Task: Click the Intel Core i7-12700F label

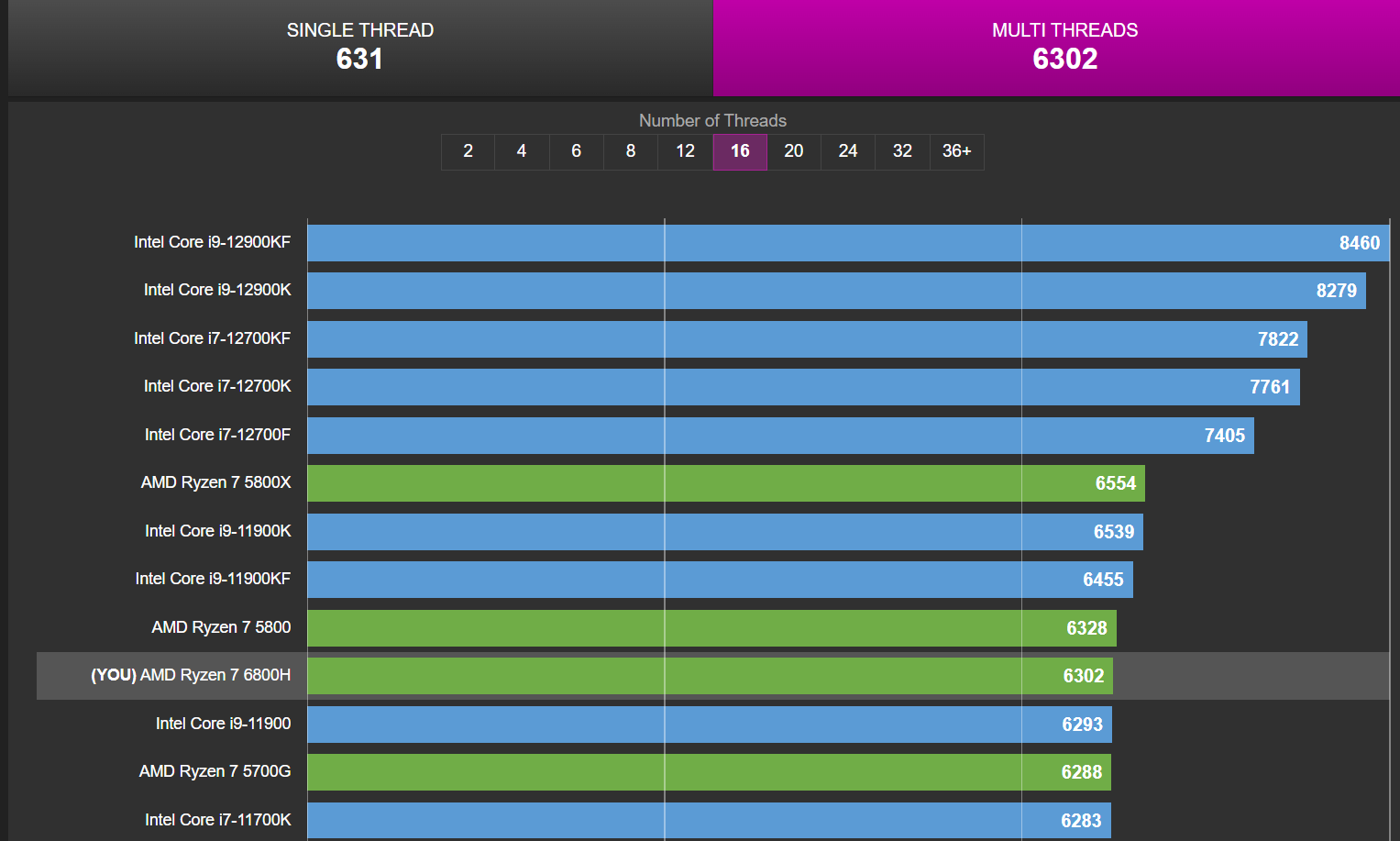Action: click(217, 435)
